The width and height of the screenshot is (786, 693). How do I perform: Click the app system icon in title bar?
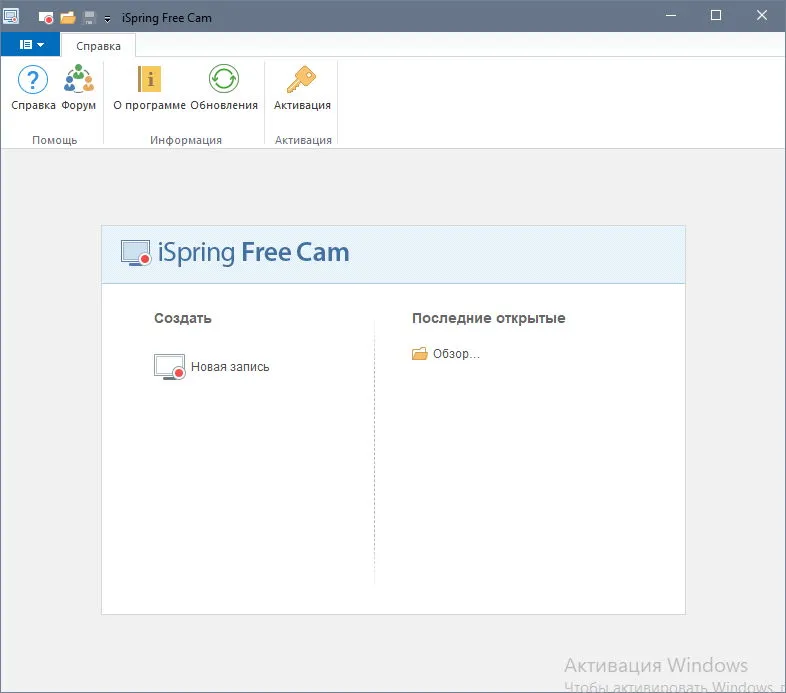click(11, 16)
